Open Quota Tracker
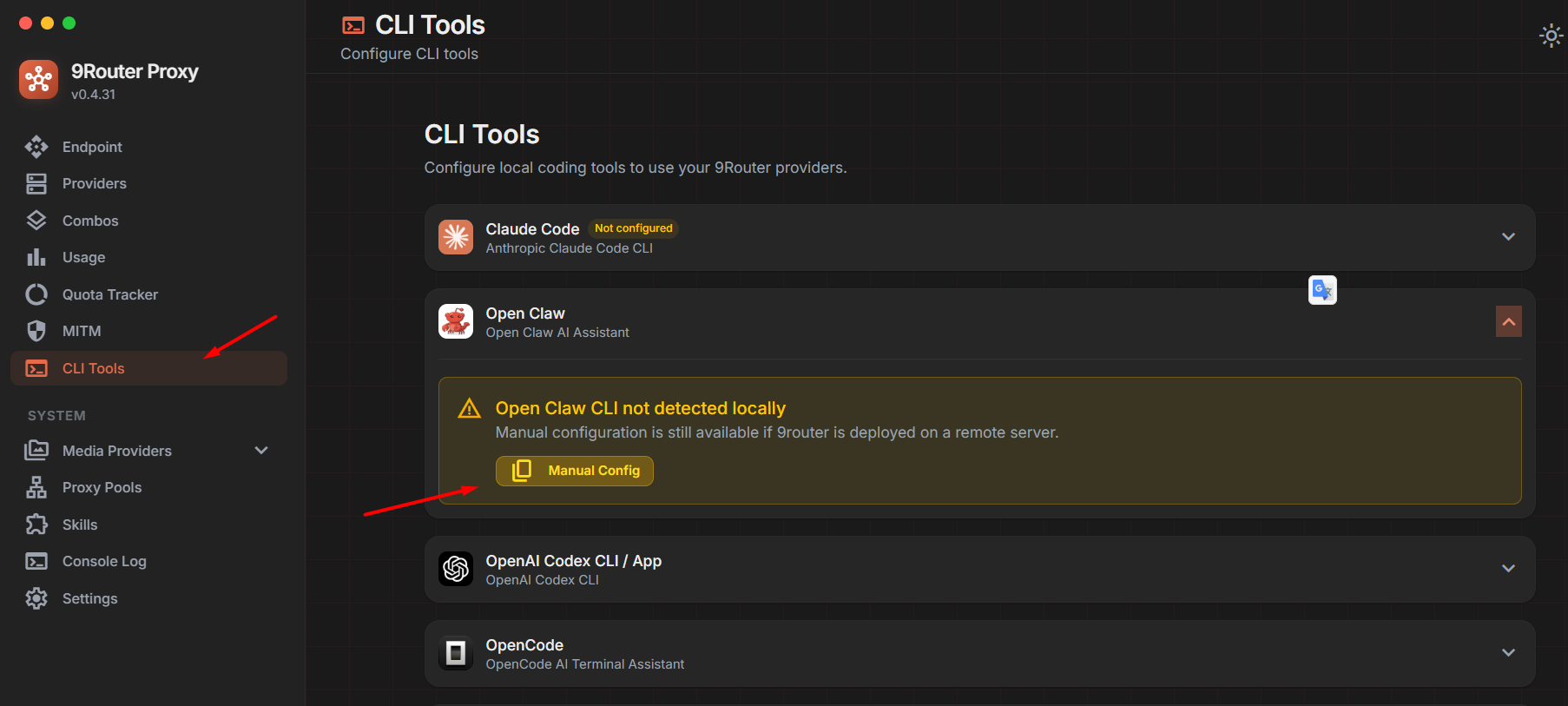Viewport: 1568px width, 706px height. (148, 294)
